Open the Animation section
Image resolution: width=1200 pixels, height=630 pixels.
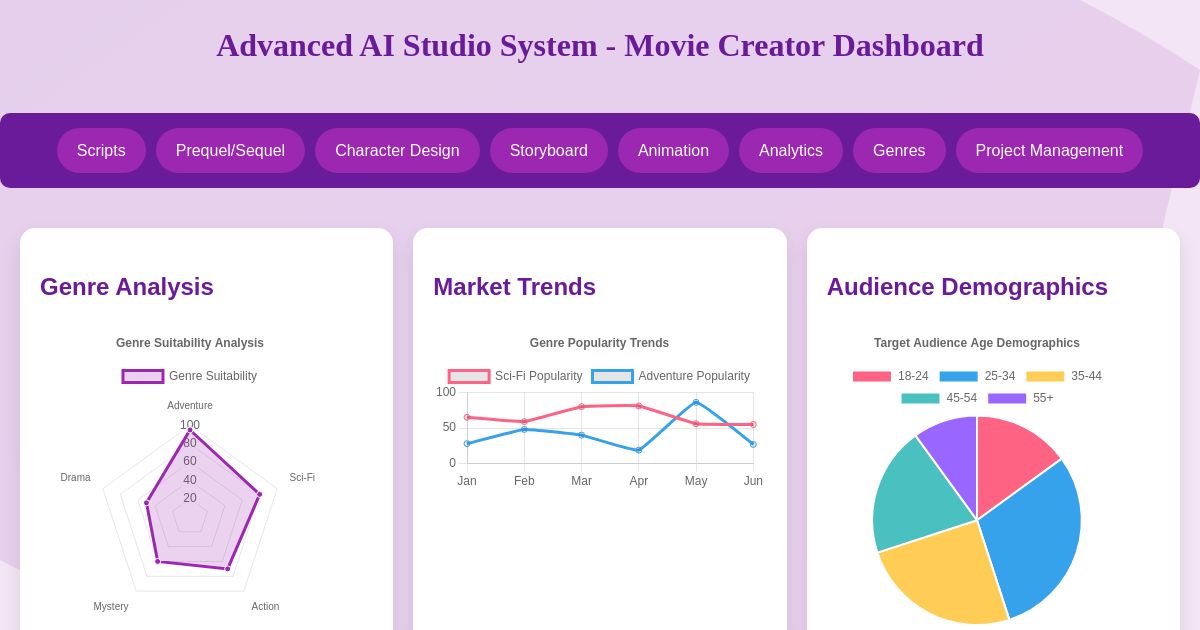click(673, 150)
